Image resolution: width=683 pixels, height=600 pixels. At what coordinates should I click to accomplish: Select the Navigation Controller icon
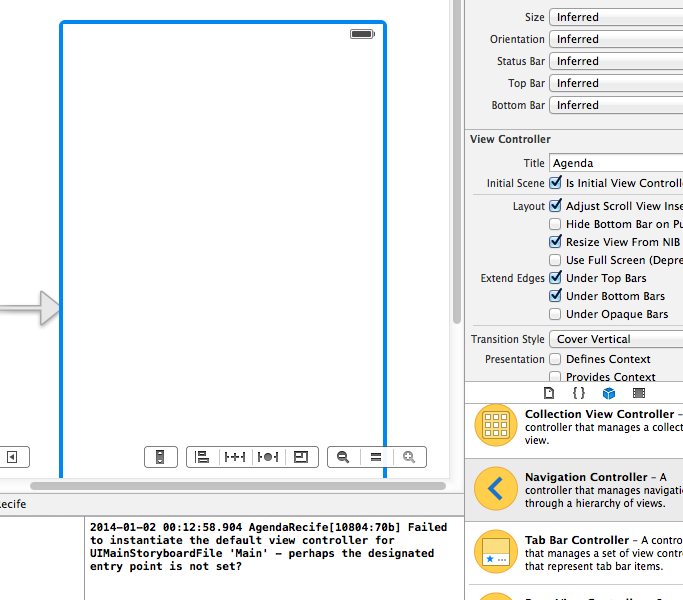(496, 488)
